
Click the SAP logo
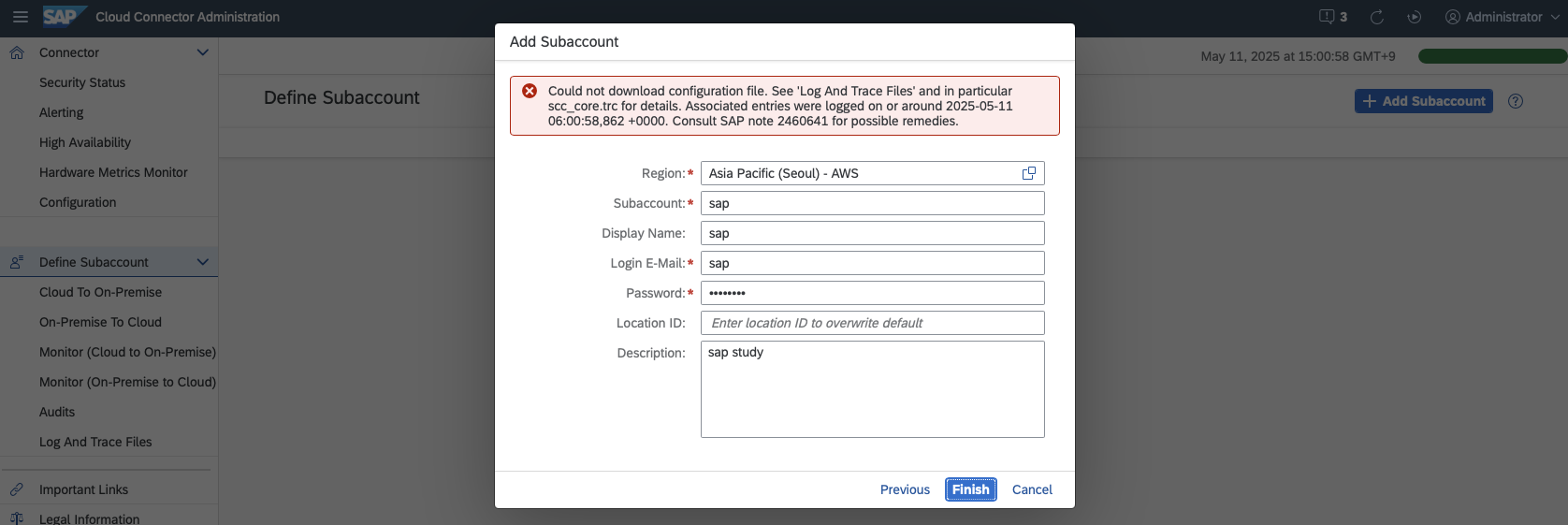(65, 17)
